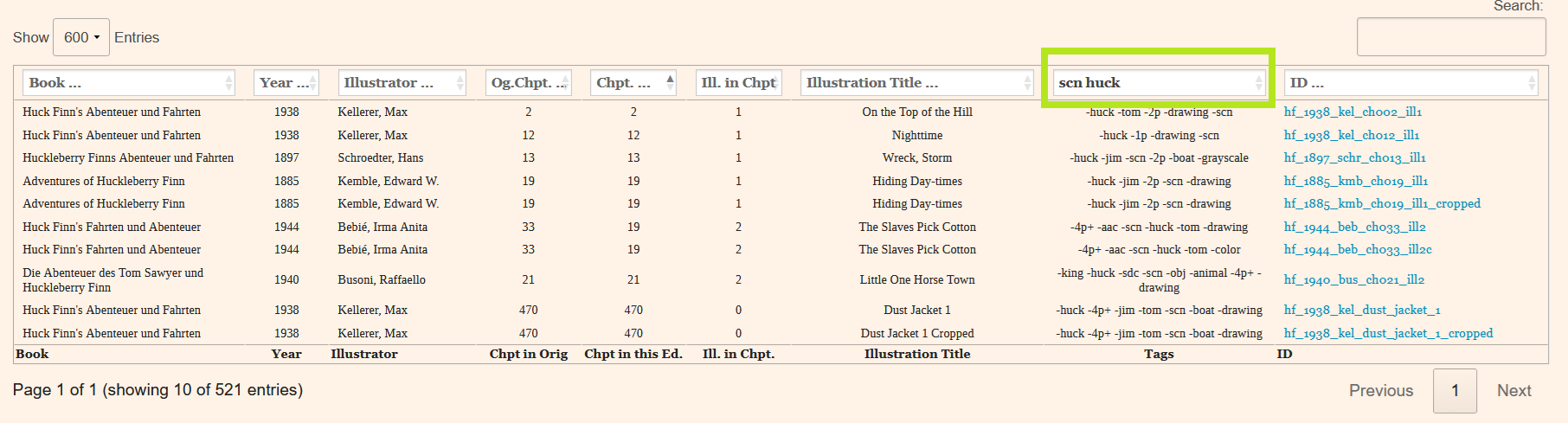1568x423 pixels.
Task: Click the Chpt. column ascending sort arrow
Action: pyautogui.click(x=671, y=80)
